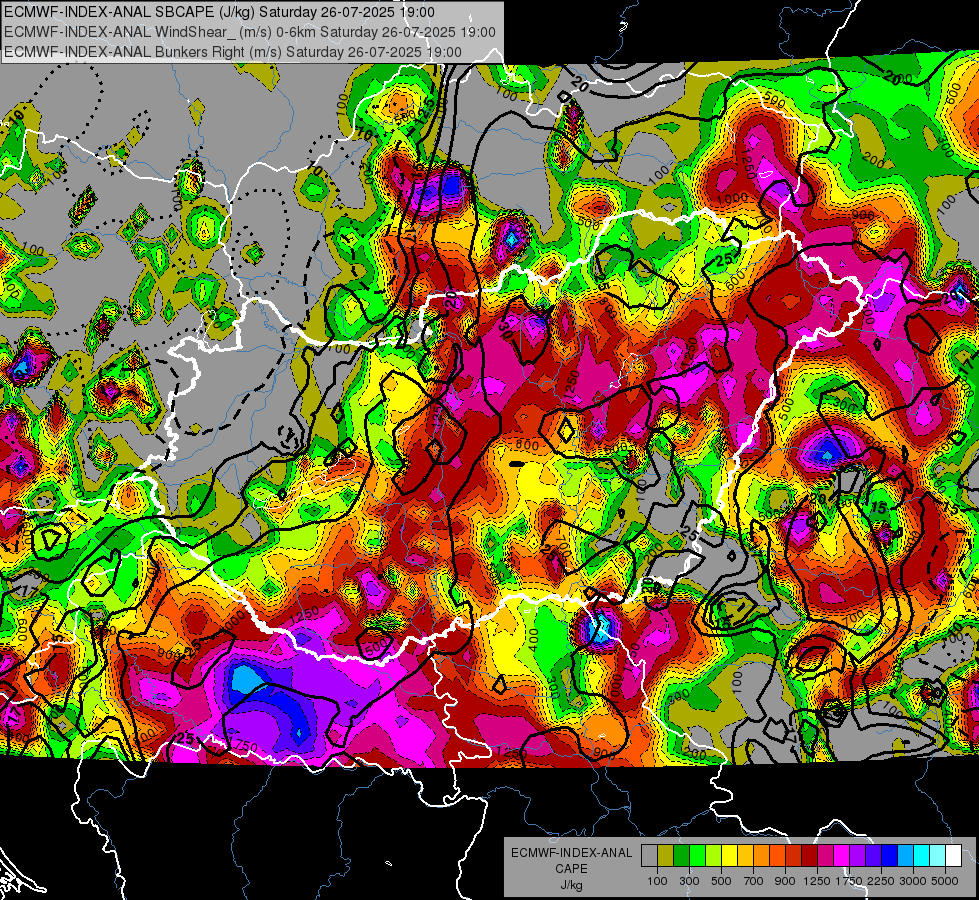
Task: Click the 300 tick label in the legend
Action: coord(689,881)
